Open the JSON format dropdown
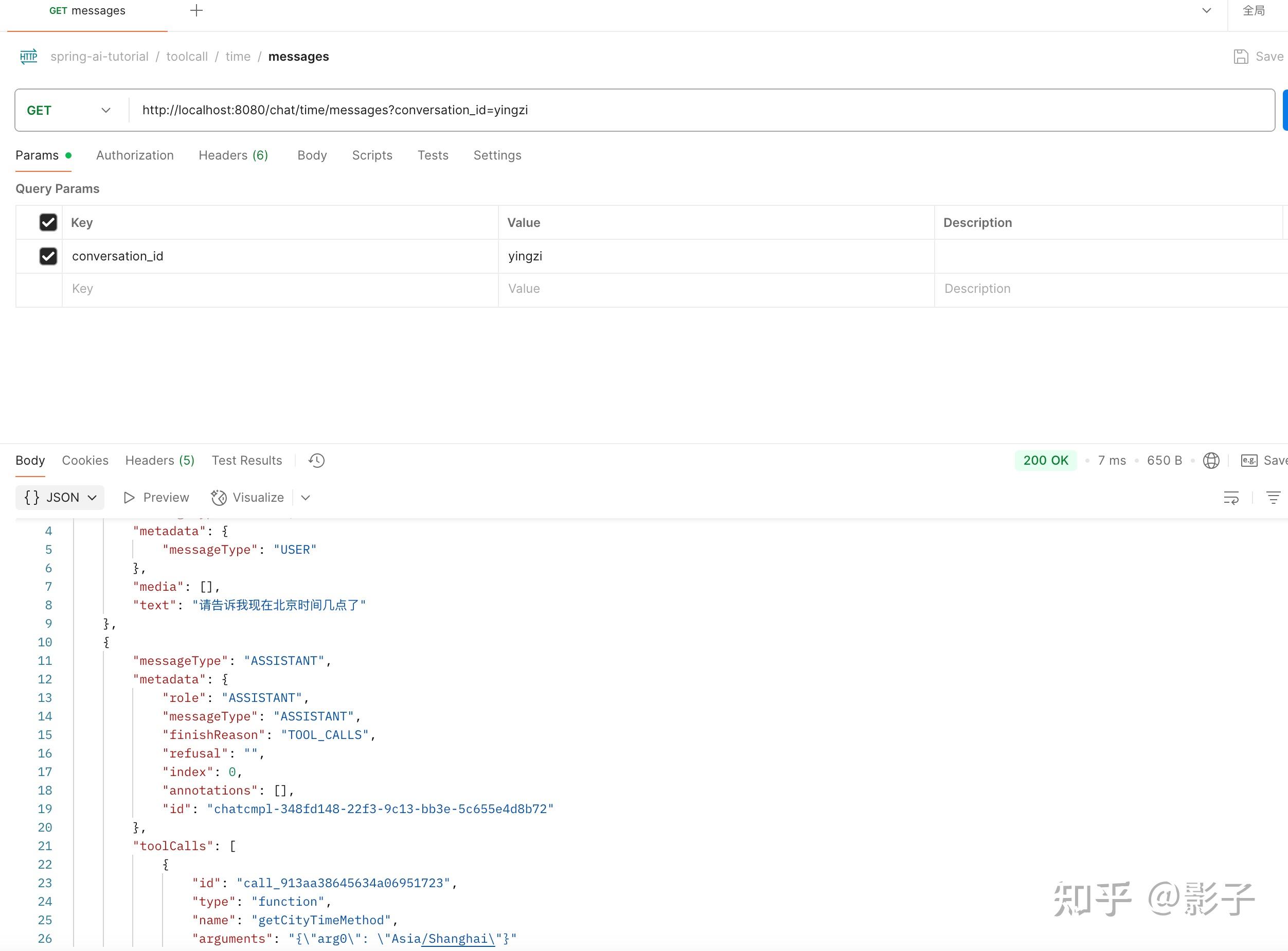The image size is (1288, 951). [60, 498]
